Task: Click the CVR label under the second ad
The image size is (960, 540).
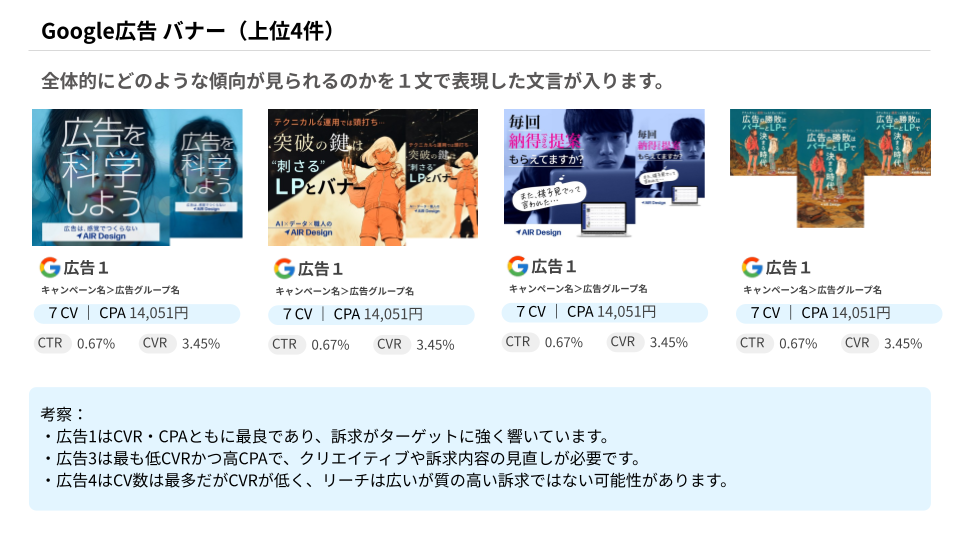Action: click(389, 345)
